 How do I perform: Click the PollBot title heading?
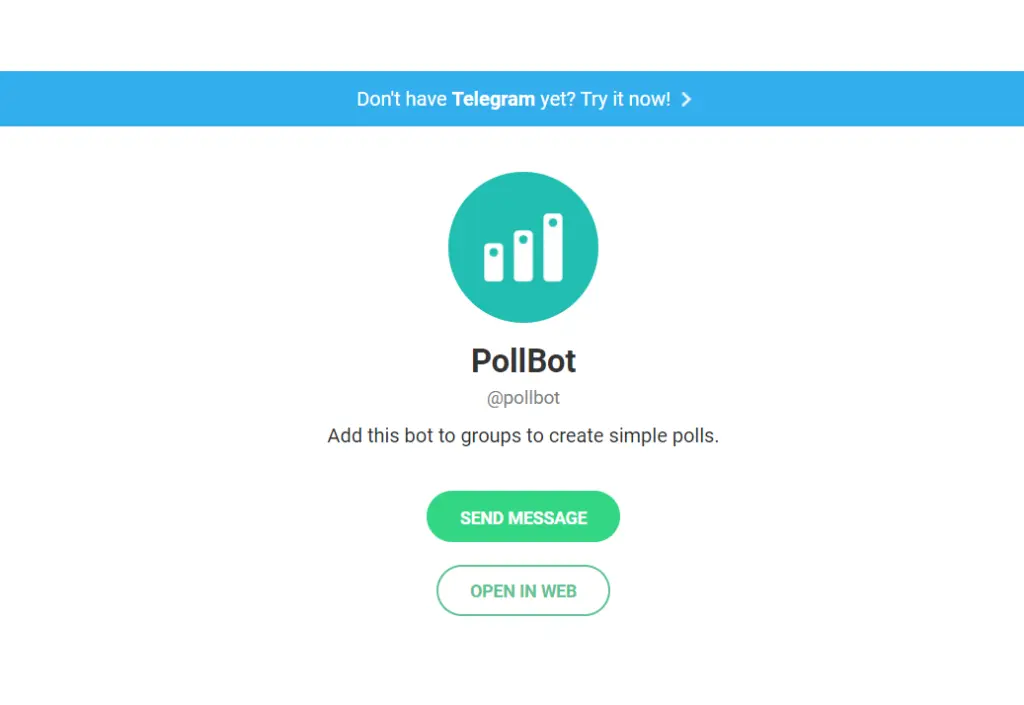tap(523, 361)
